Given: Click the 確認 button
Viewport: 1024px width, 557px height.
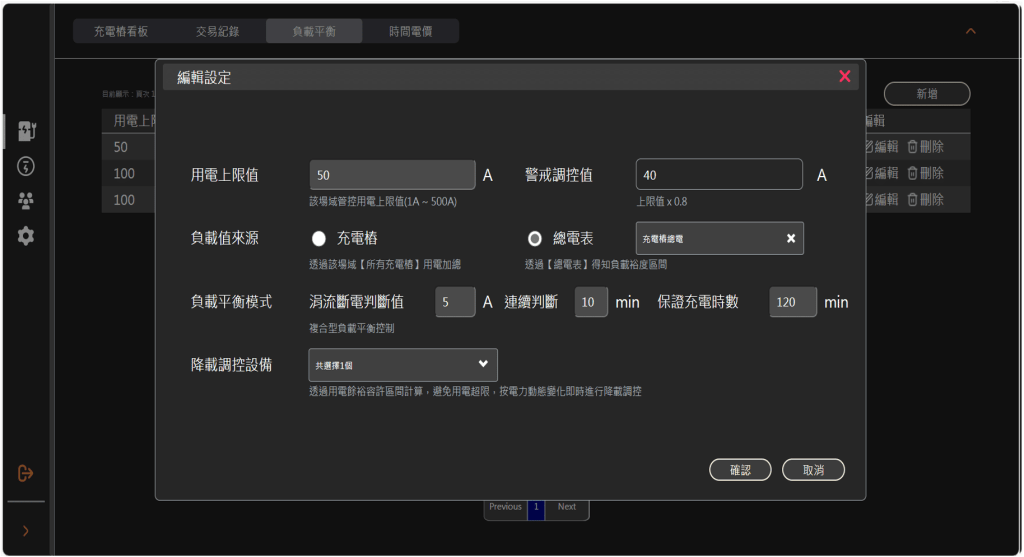Looking at the screenshot, I should click(x=740, y=470).
